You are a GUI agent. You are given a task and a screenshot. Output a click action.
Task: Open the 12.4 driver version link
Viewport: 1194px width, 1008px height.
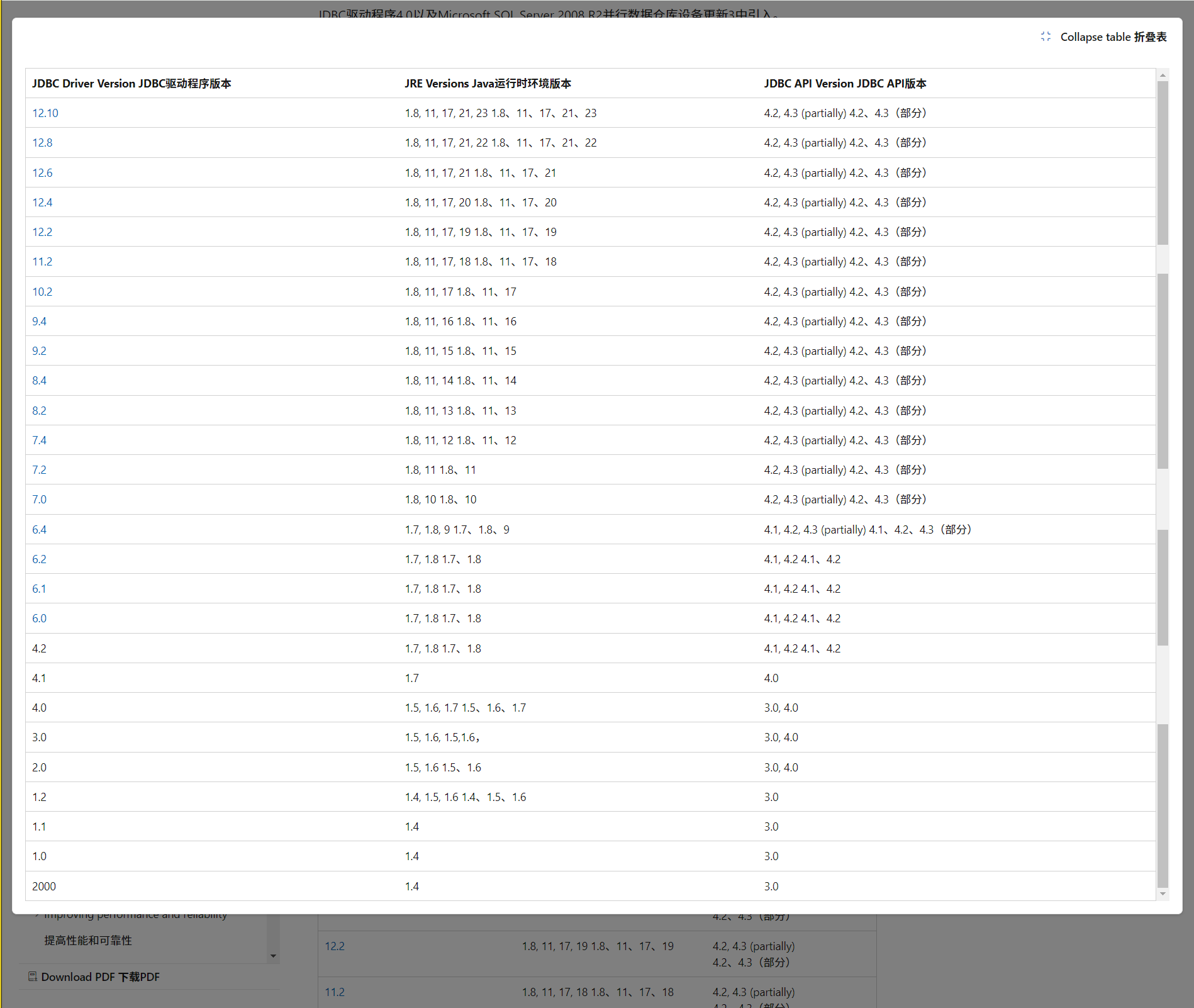[42, 203]
